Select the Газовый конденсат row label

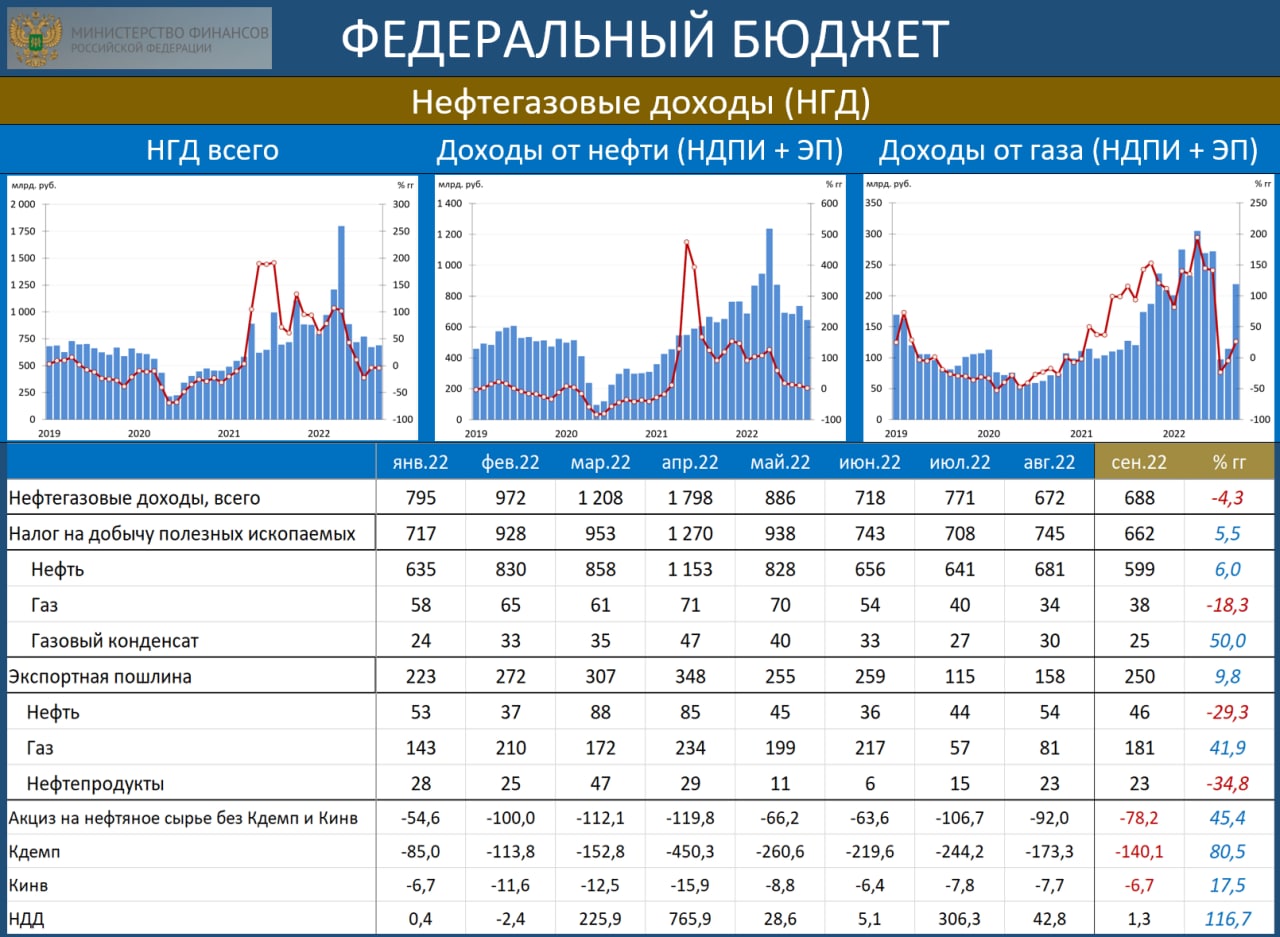click(114, 641)
